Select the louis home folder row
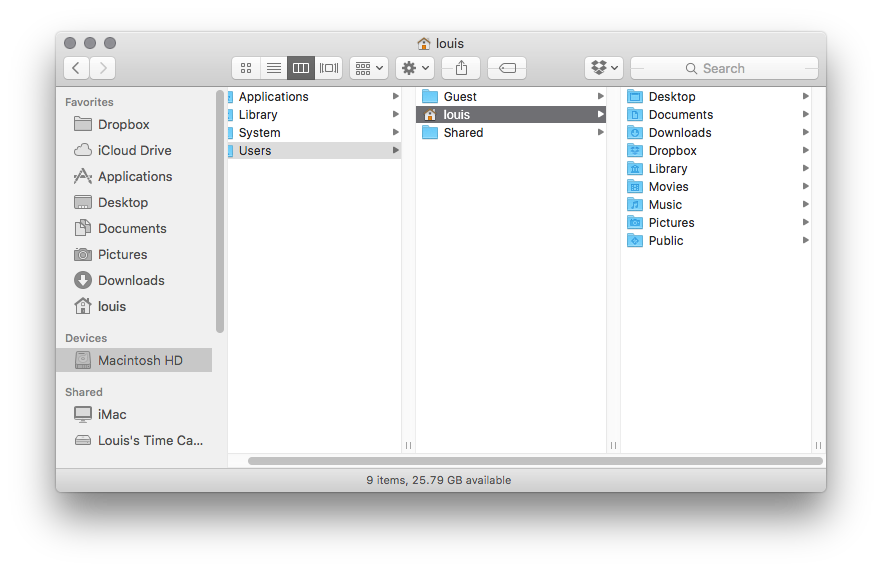 [x=511, y=115]
